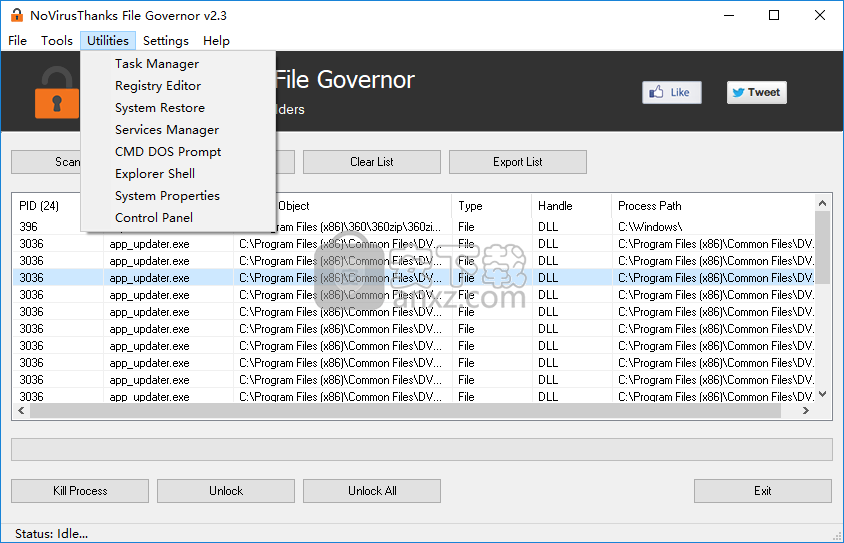Click the empty progress bar field

421,449
